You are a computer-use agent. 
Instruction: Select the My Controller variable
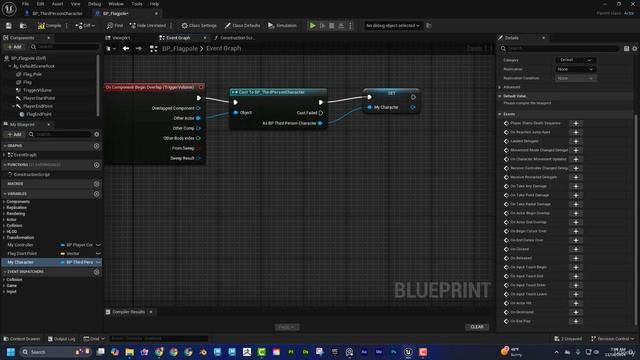point(20,245)
